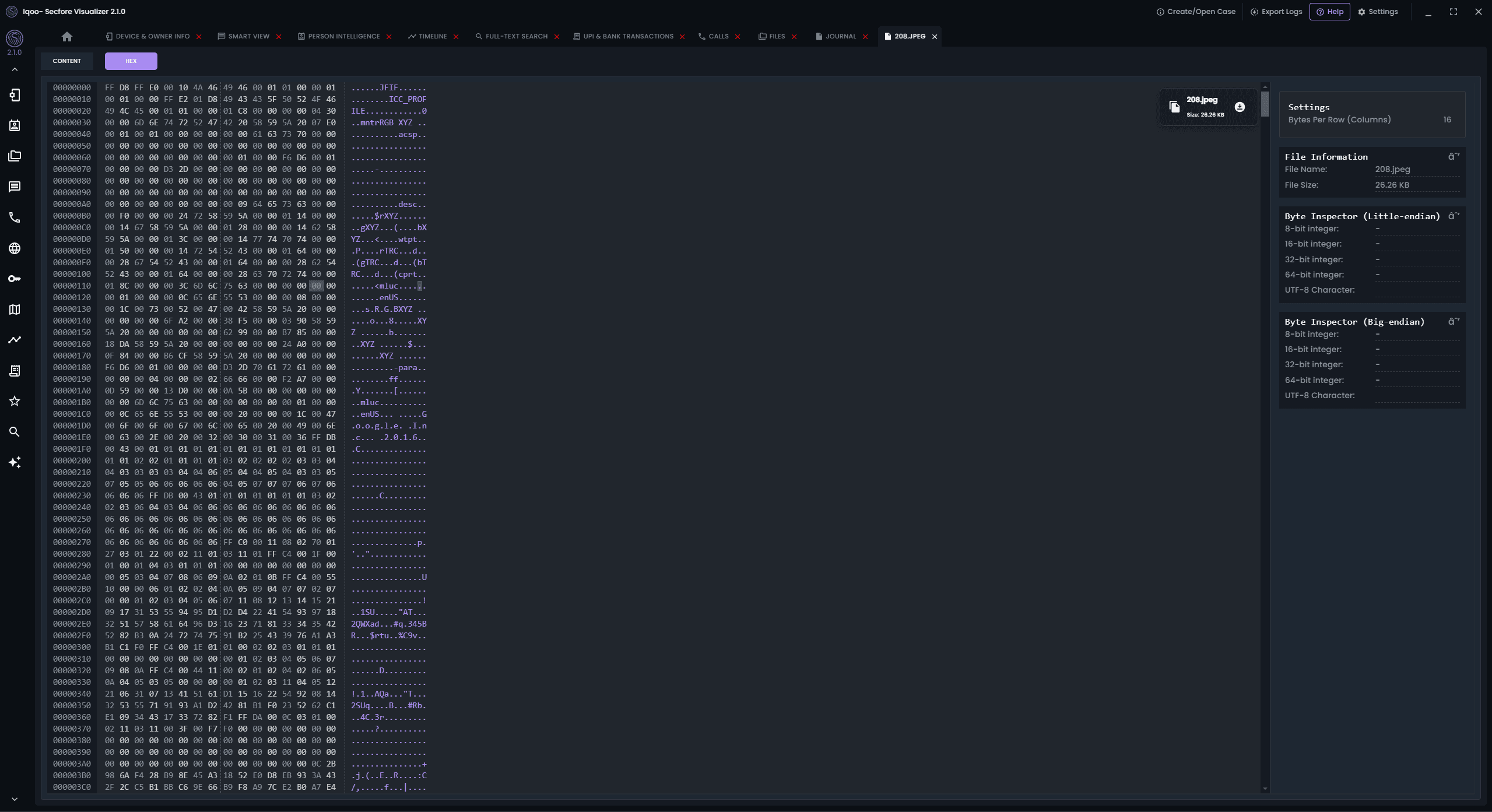Click Export Logs button
The width and height of the screenshot is (1492, 812).
(x=1276, y=12)
